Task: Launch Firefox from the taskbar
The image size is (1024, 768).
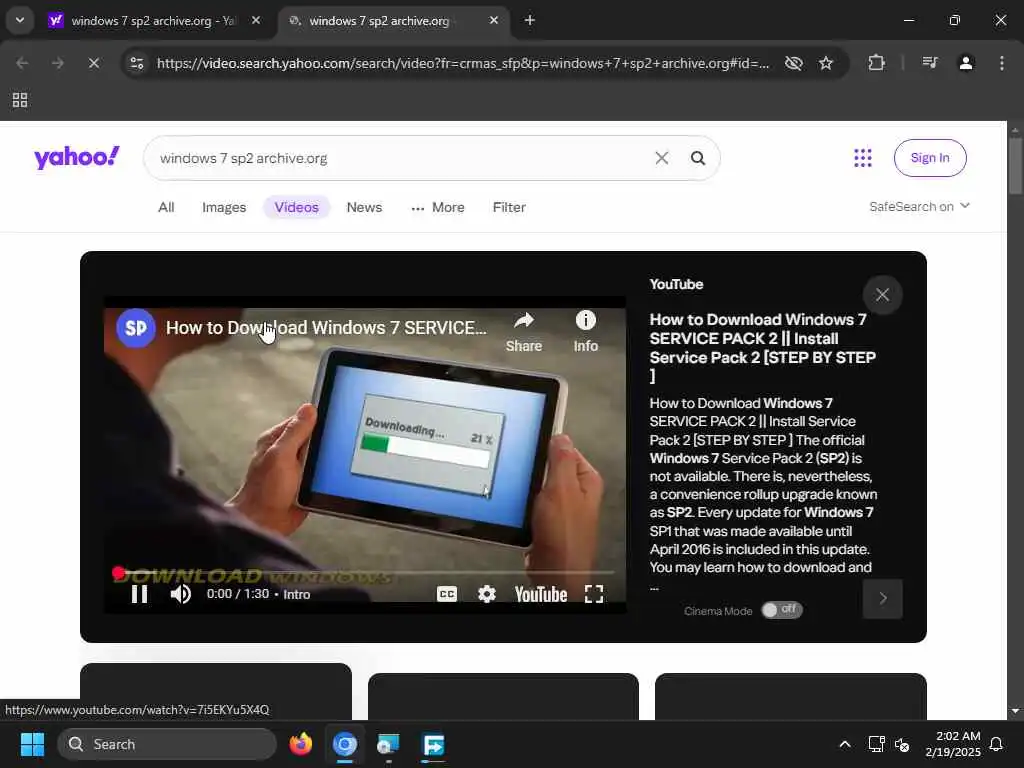Action: (301, 744)
